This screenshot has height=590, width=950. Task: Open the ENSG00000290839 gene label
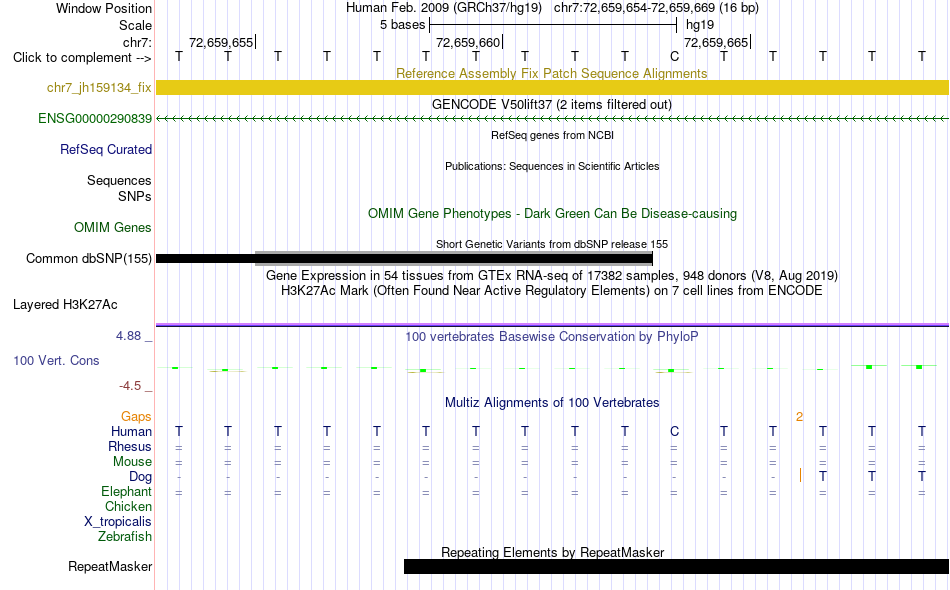click(x=95, y=119)
